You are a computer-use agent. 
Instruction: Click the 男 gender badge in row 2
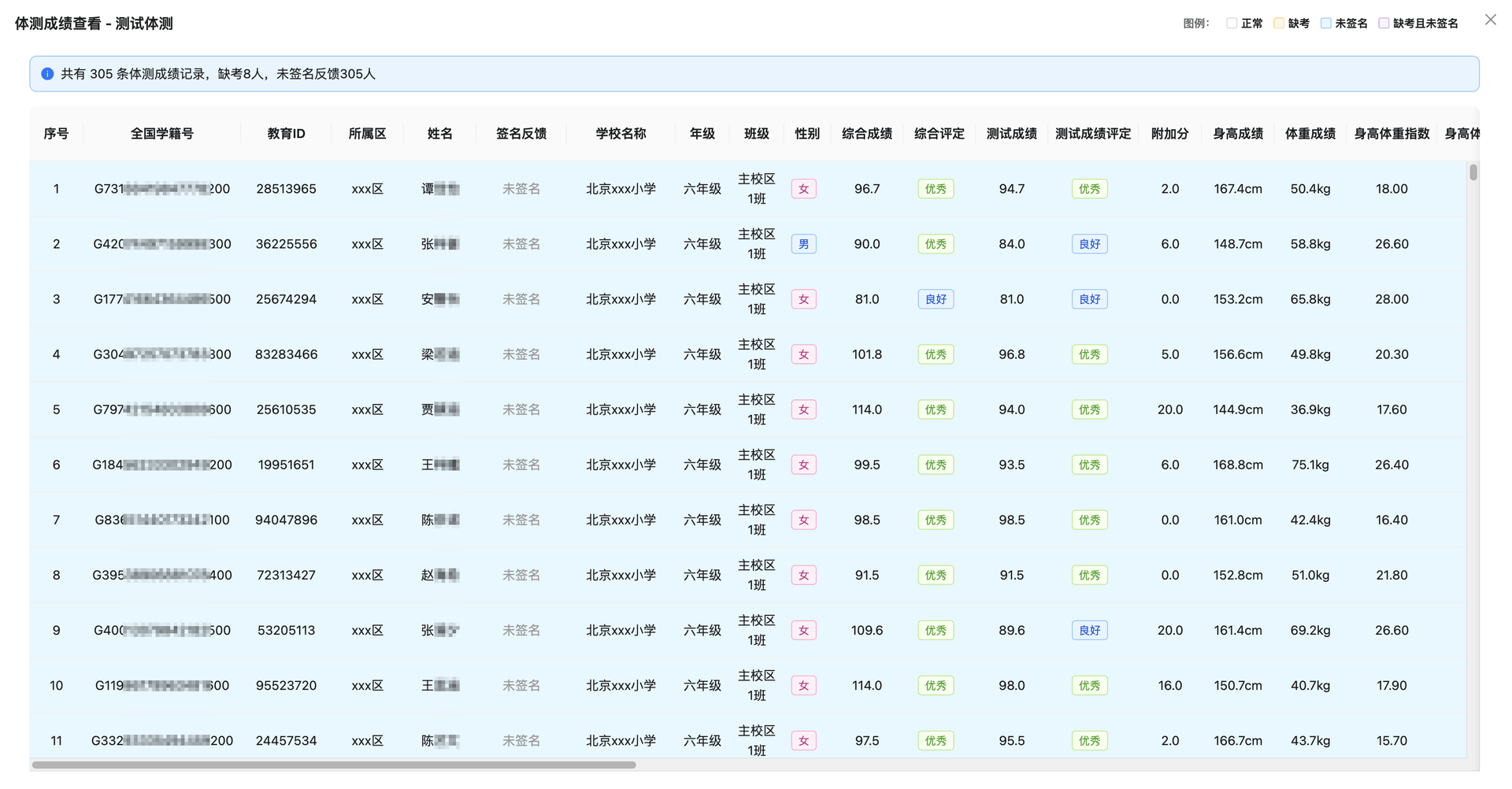click(803, 244)
